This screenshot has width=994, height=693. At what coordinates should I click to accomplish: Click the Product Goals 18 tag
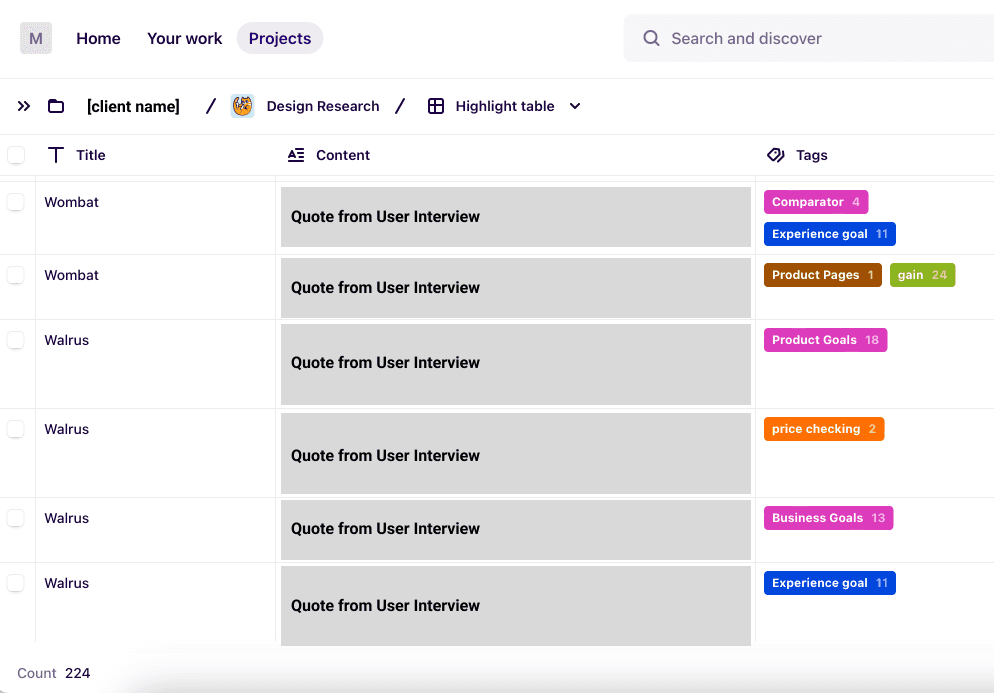point(825,340)
